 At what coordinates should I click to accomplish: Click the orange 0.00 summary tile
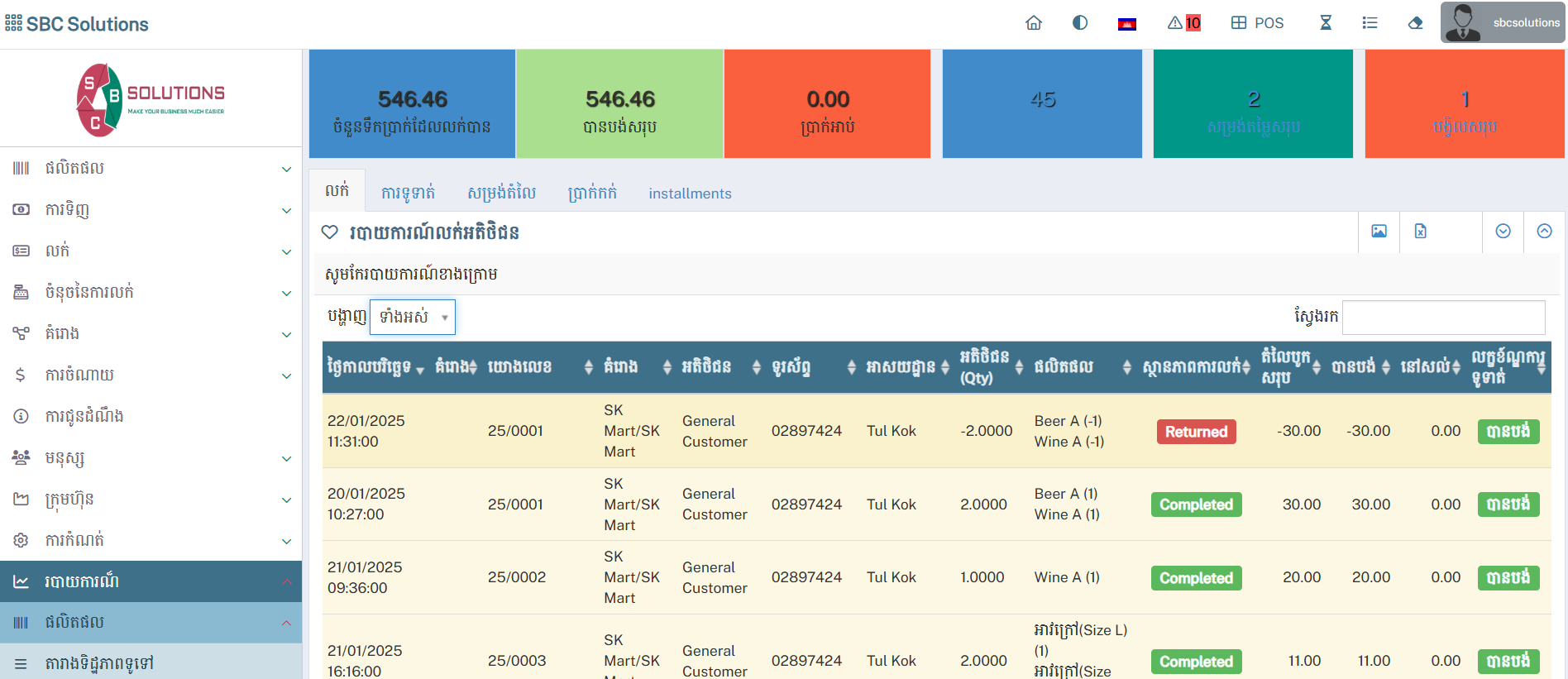[x=827, y=104]
